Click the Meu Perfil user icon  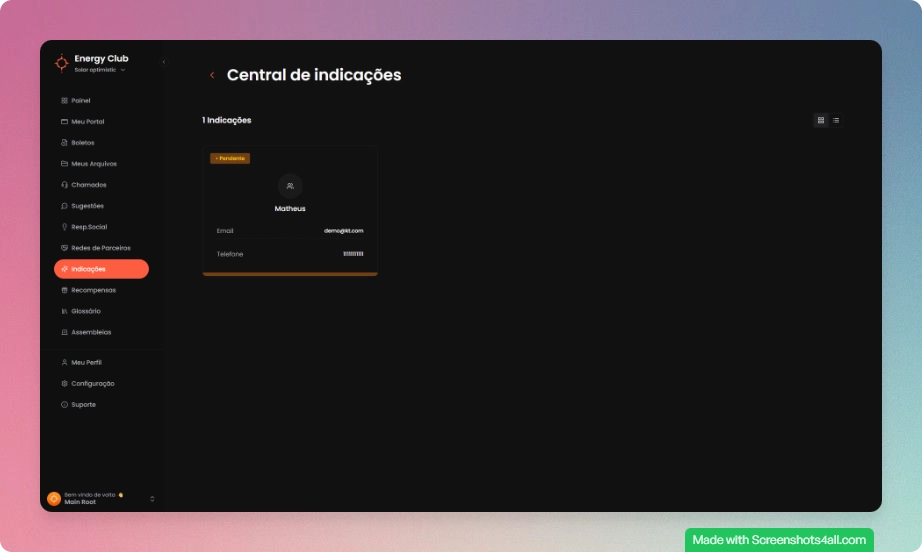click(x=64, y=363)
